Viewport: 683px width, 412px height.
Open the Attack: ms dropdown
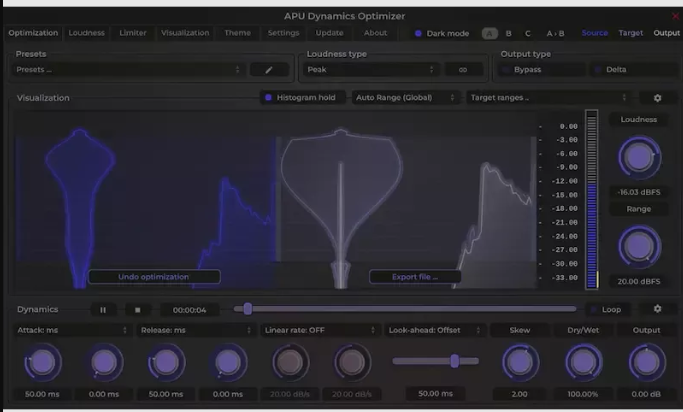click(x=72, y=330)
